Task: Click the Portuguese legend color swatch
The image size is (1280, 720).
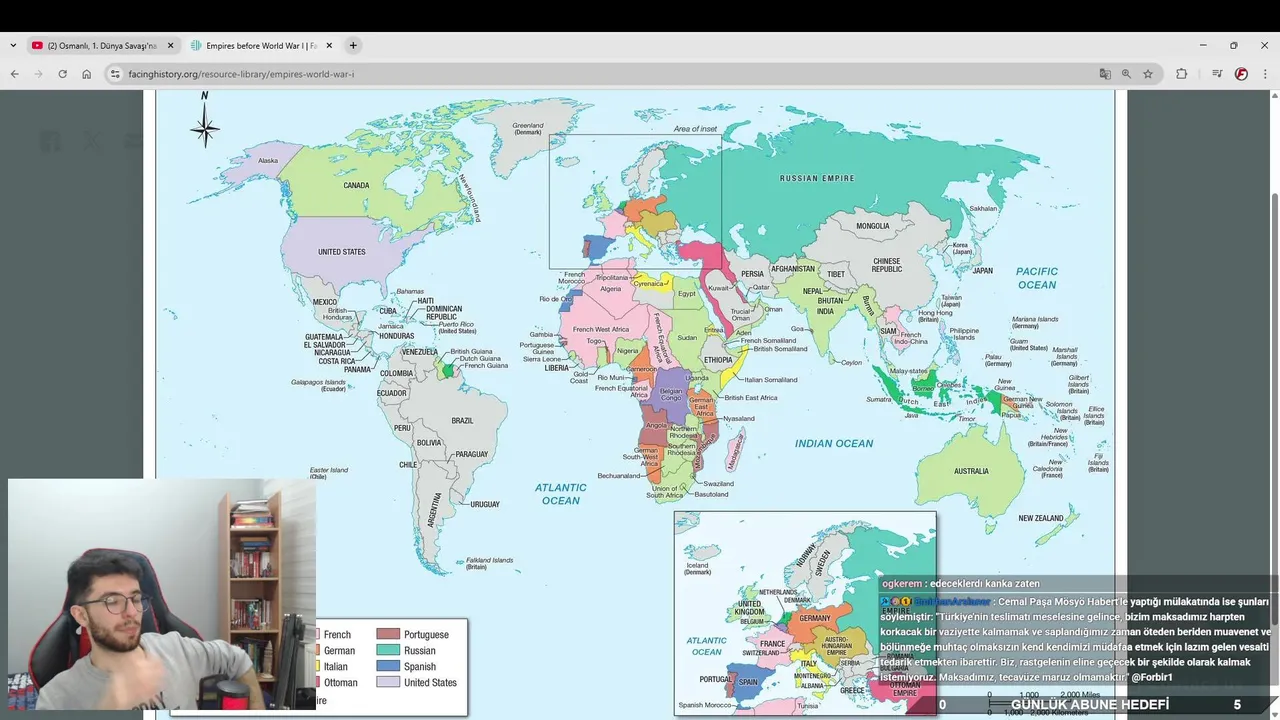Action: (388, 635)
